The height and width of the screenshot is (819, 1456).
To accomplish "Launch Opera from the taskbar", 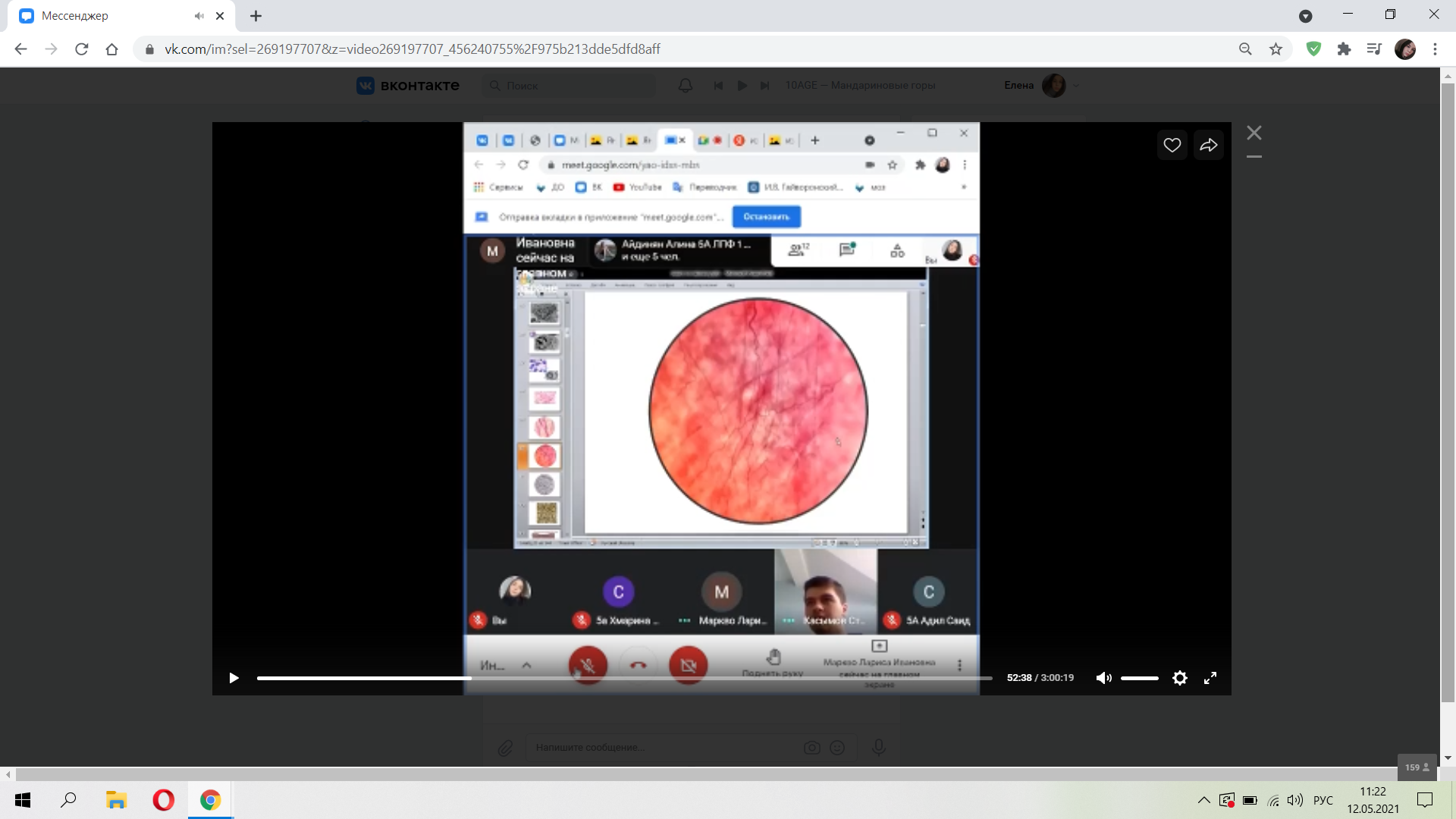I will (x=163, y=800).
